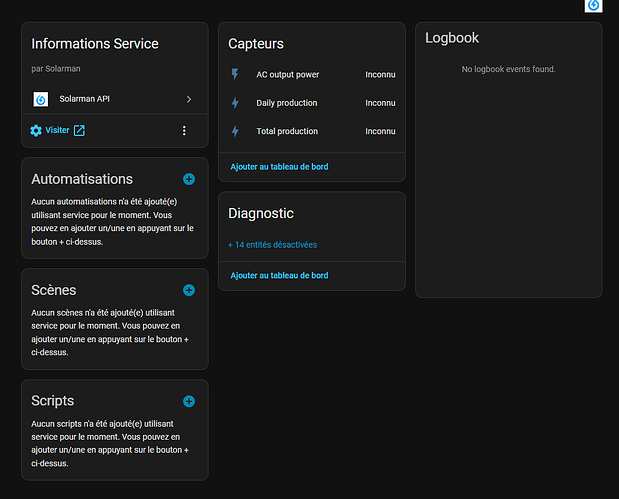Click the Solarman logo in top-right corner
Image resolution: width=619 pixels, height=499 pixels.
click(x=593, y=5)
